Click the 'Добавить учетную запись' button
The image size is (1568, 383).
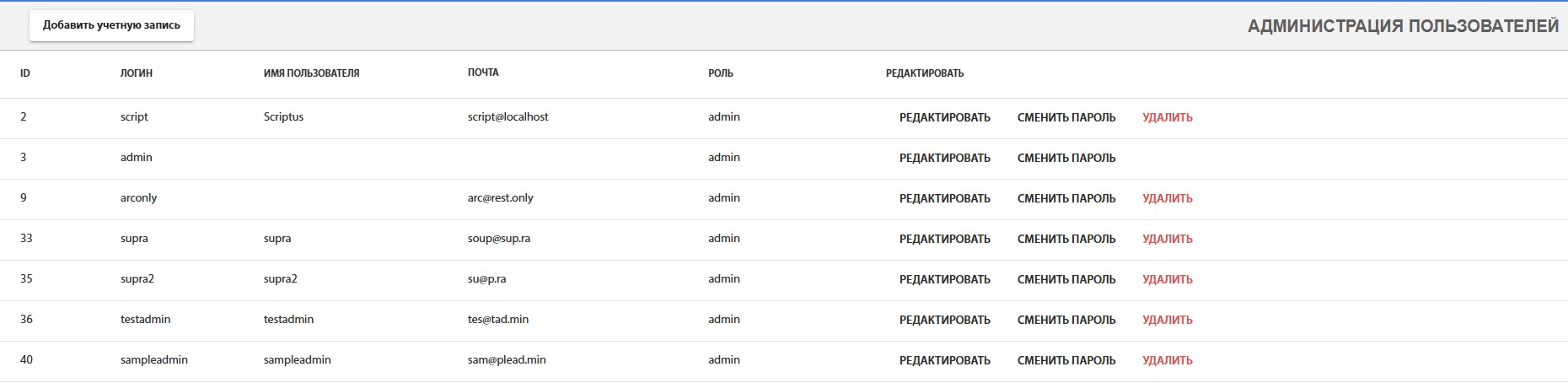click(111, 25)
